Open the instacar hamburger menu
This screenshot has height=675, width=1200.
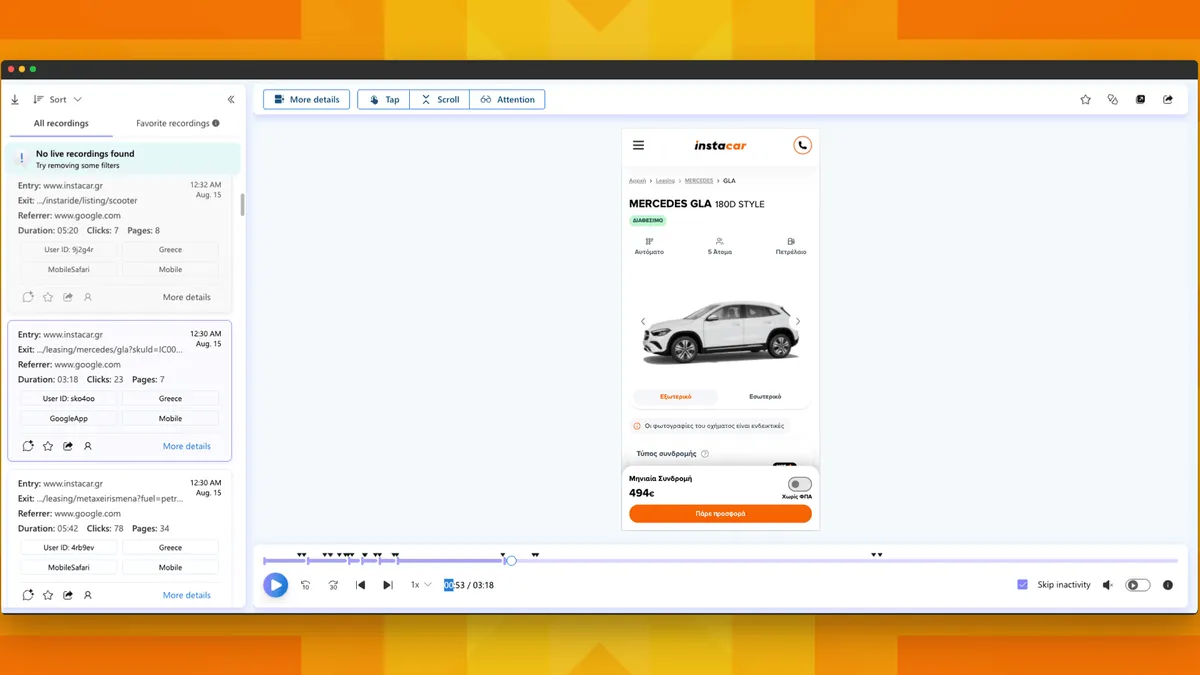[x=639, y=145]
